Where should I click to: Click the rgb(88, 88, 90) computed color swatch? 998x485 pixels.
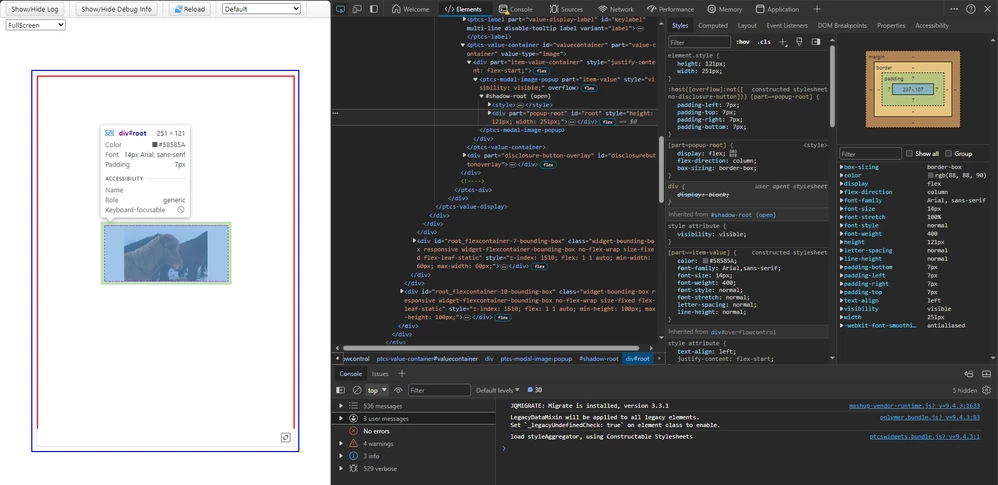click(930, 175)
